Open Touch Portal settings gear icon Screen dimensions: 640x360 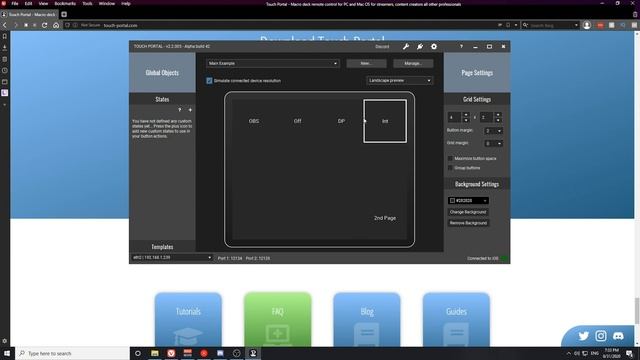[434, 47]
